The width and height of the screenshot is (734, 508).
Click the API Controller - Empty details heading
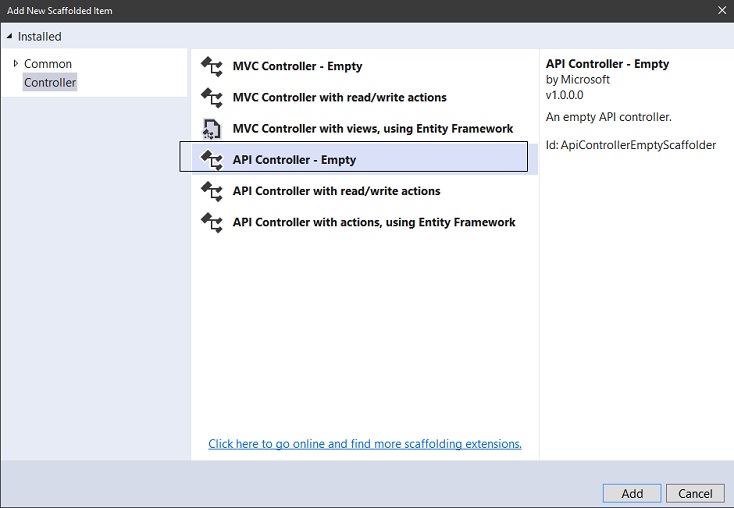click(x=607, y=64)
